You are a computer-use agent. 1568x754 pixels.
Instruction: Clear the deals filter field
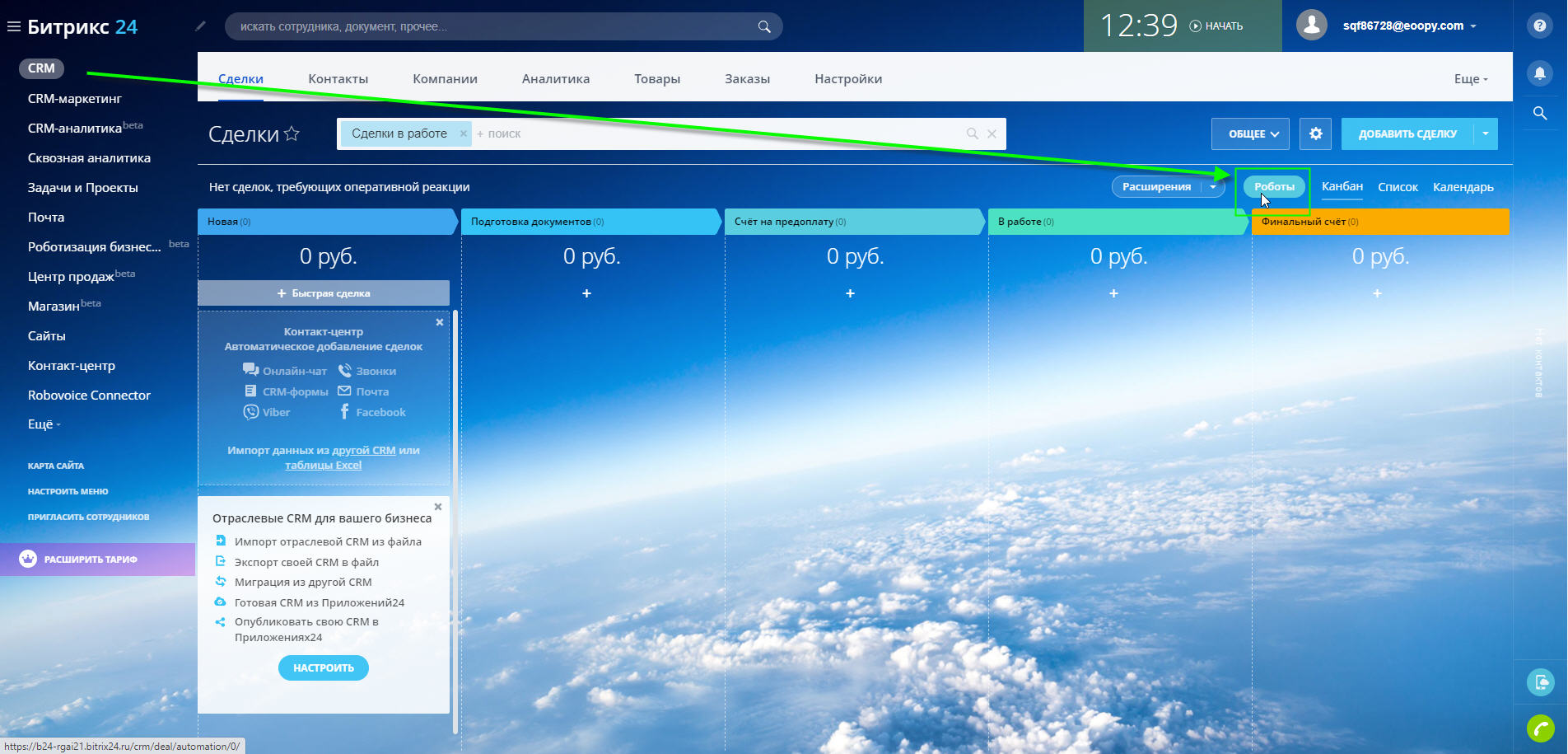992,133
